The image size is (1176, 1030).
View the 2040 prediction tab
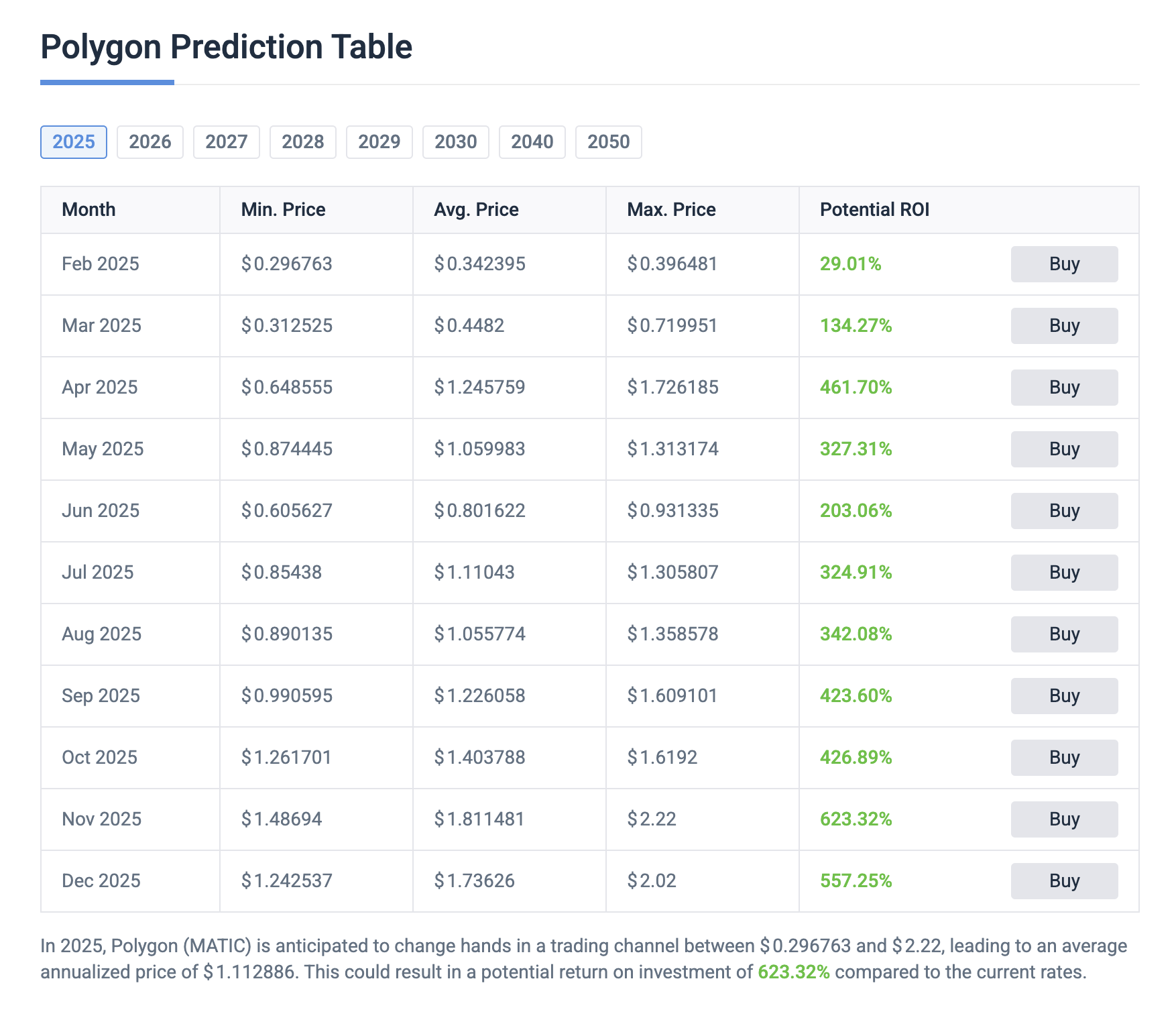click(x=532, y=142)
